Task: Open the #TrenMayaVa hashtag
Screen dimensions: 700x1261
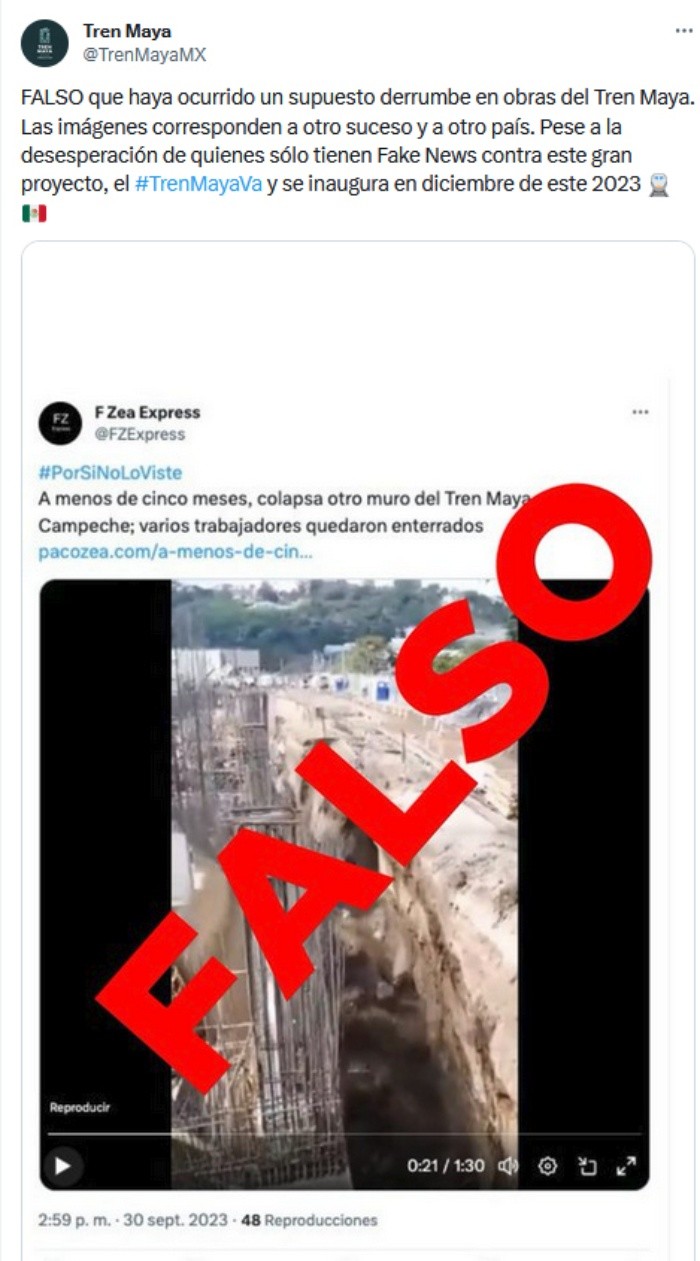Action: (x=198, y=185)
